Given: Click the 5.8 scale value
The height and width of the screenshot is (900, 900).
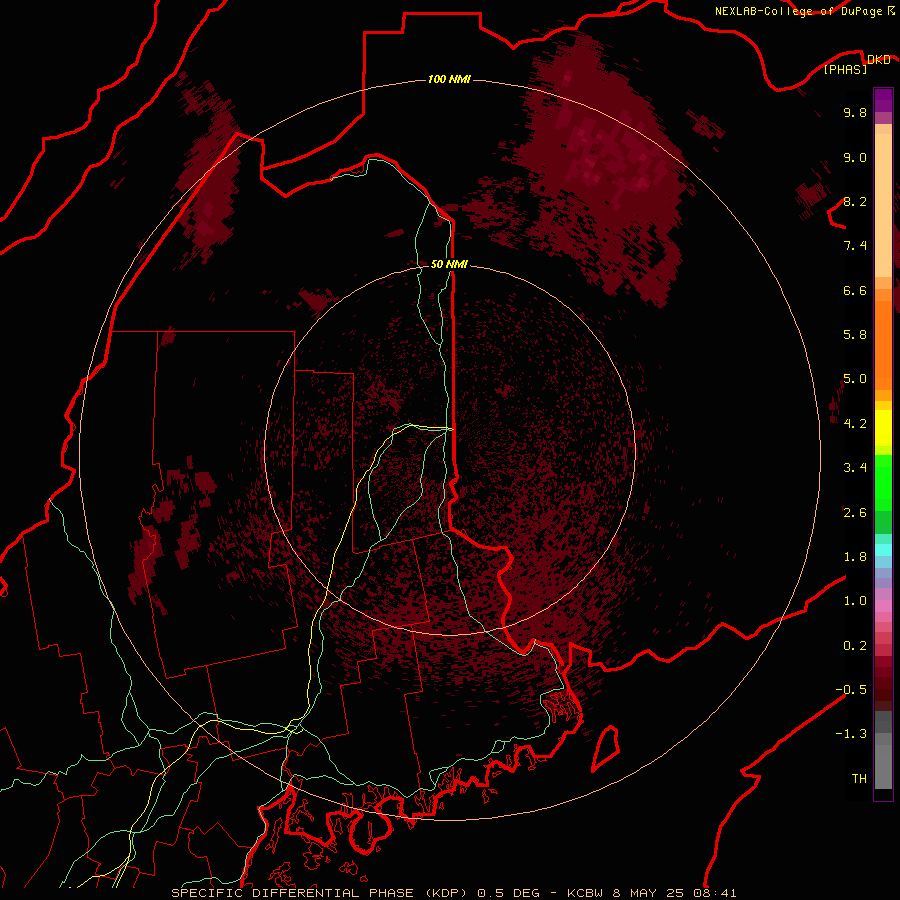Looking at the screenshot, I should 855,335.
